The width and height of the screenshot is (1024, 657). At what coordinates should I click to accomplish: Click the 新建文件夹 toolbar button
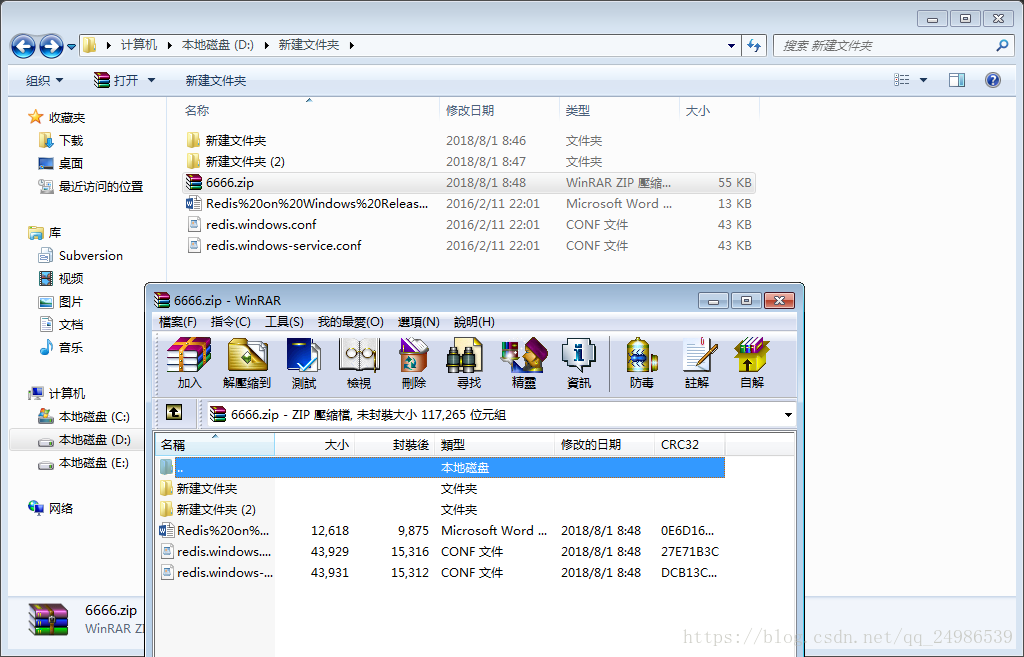coord(216,80)
